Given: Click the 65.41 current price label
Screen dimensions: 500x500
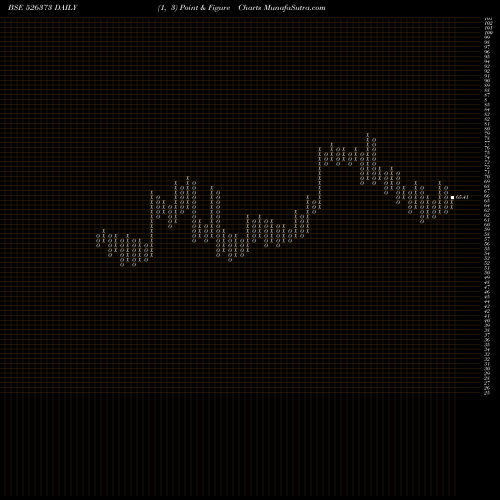Looking at the screenshot, I should click(462, 197).
